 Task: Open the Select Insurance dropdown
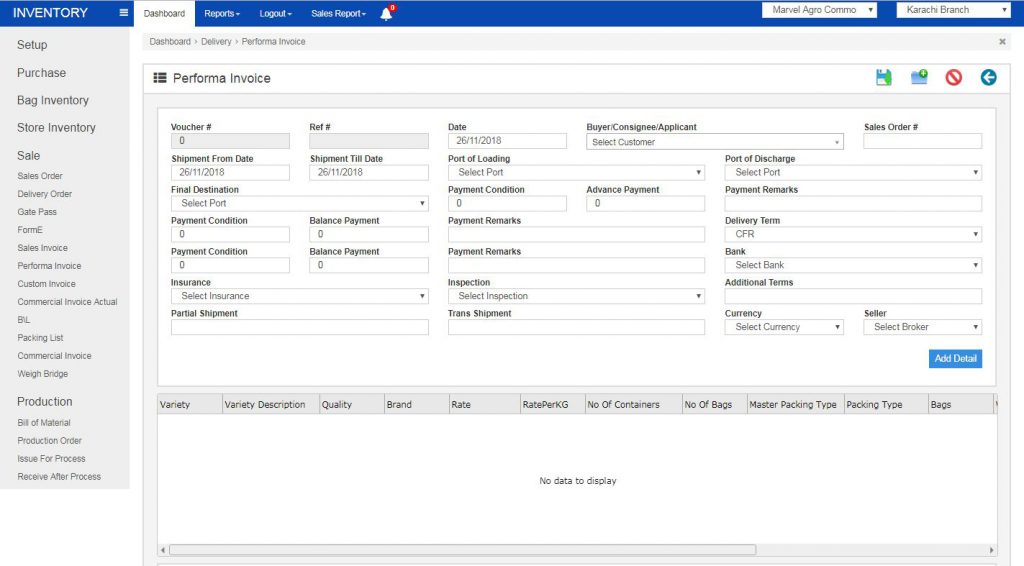(300, 296)
